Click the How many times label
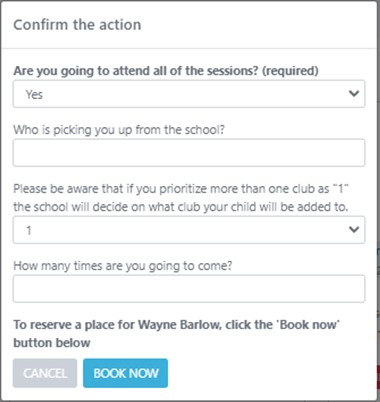The width and height of the screenshot is (380, 402). [123, 266]
